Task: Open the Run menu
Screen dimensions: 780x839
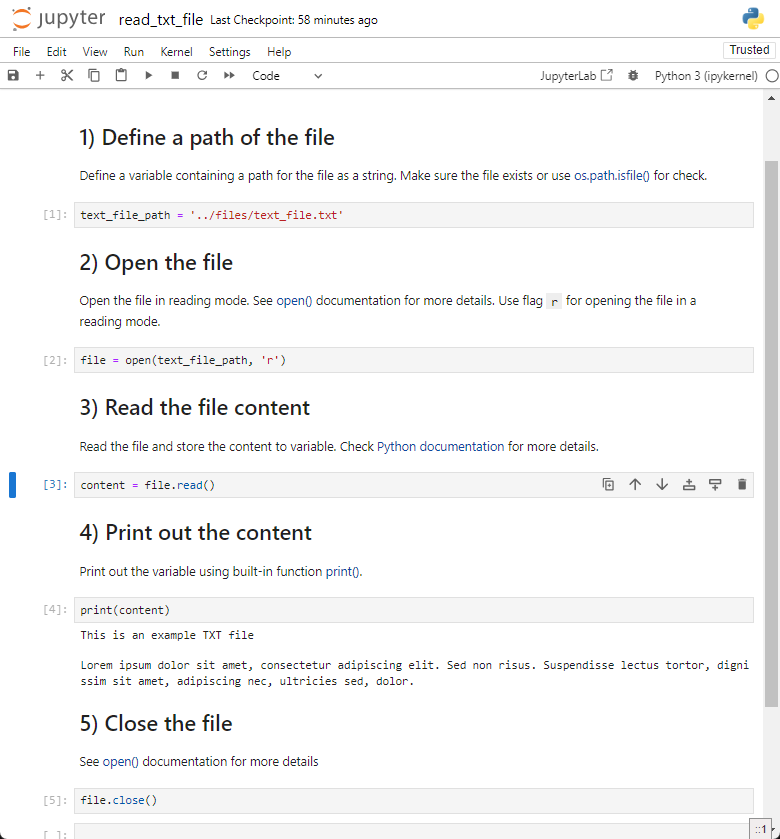Action: [134, 52]
